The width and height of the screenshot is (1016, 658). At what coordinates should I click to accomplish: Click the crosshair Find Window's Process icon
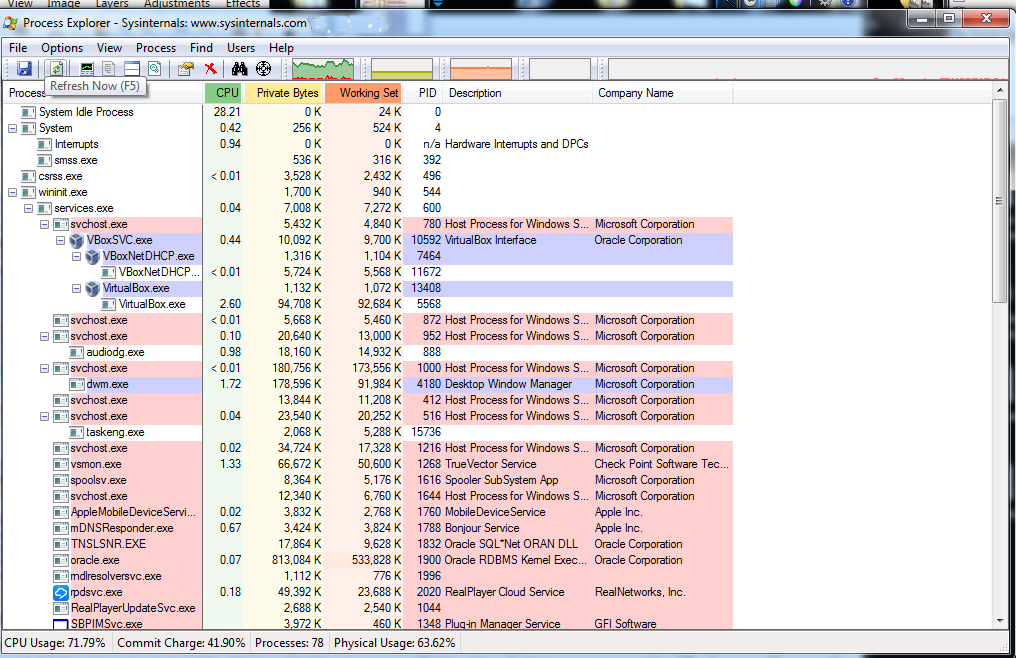click(x=263, y=69)
